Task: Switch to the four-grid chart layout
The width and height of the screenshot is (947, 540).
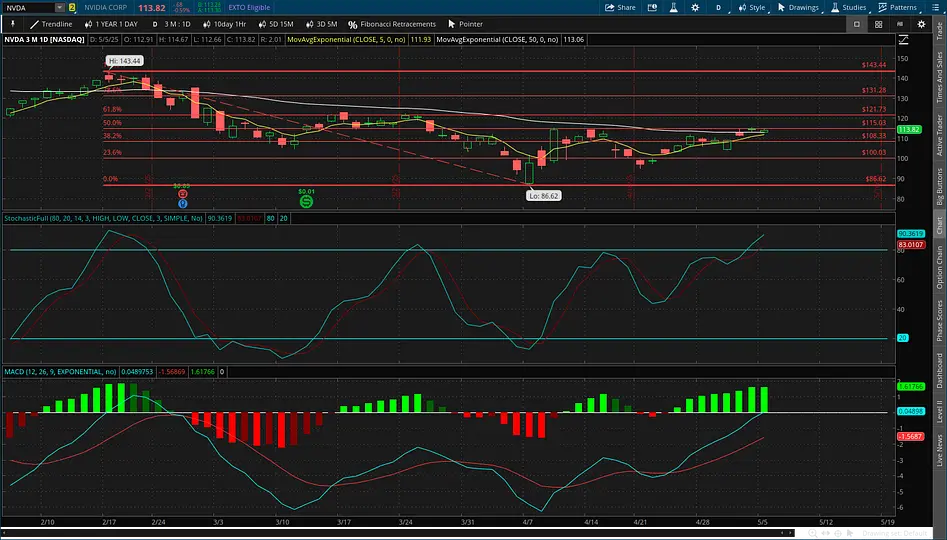Action: coord(879,23)
